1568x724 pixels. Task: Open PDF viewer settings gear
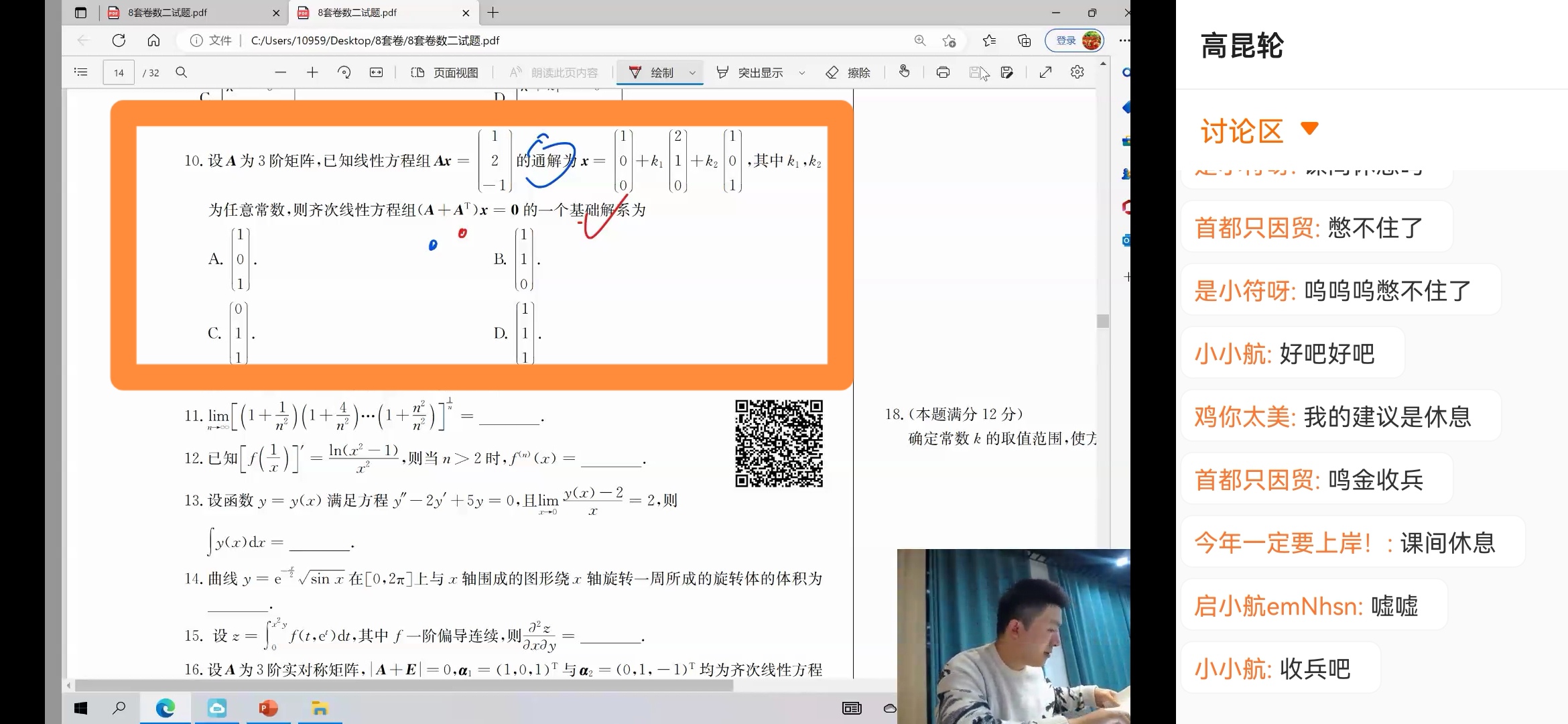click(1075, 72)
